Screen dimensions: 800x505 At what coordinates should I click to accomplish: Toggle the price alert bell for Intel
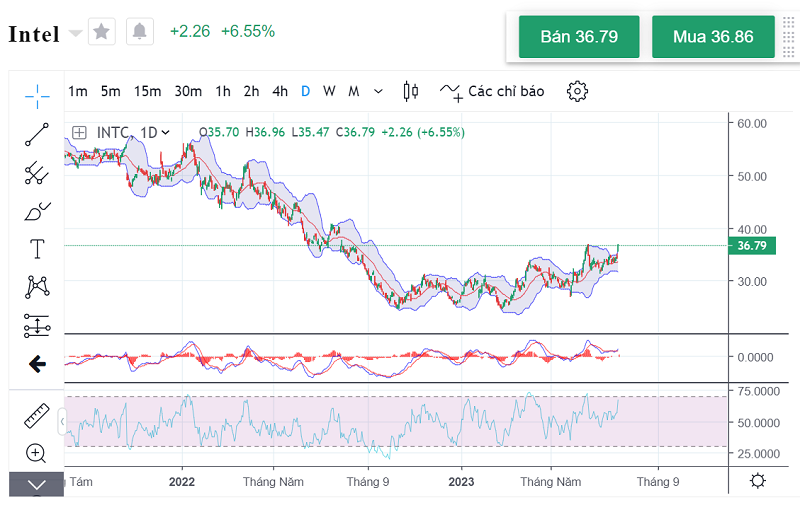[x=139, y=32]
